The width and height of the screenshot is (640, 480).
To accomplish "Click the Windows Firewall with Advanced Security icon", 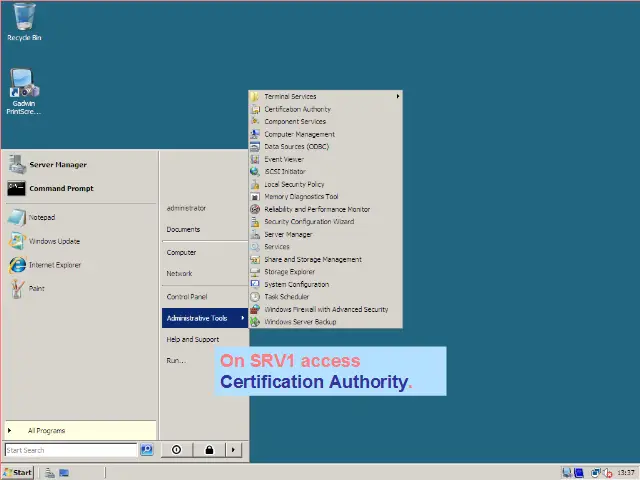I will click(x=255, y=309).
